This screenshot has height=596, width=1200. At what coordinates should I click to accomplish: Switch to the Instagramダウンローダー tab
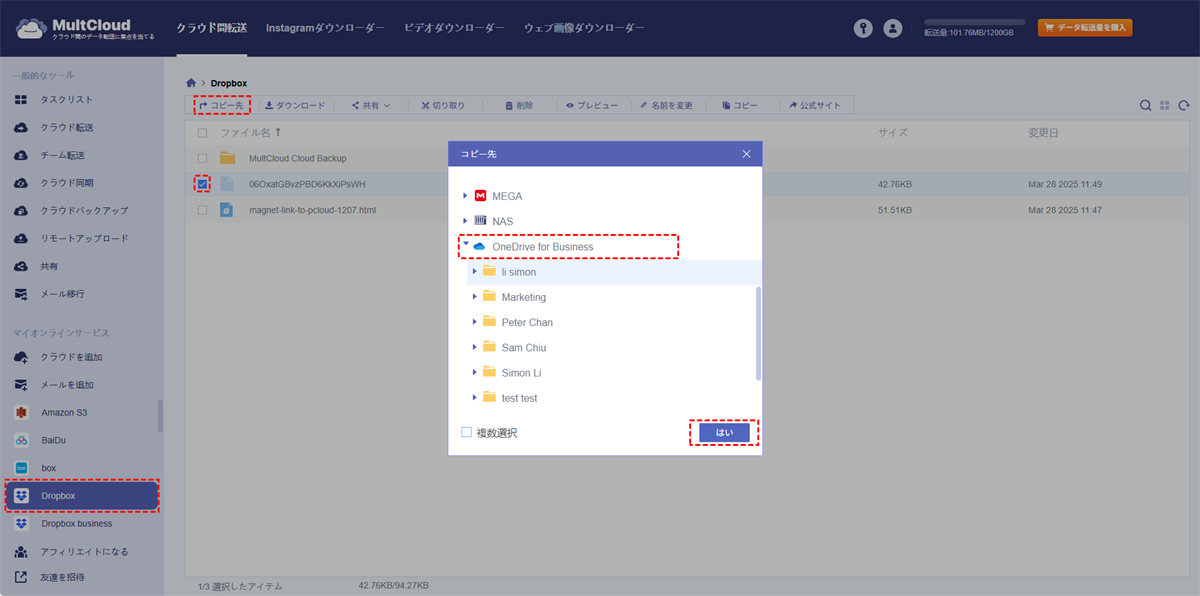pos(325,28)
